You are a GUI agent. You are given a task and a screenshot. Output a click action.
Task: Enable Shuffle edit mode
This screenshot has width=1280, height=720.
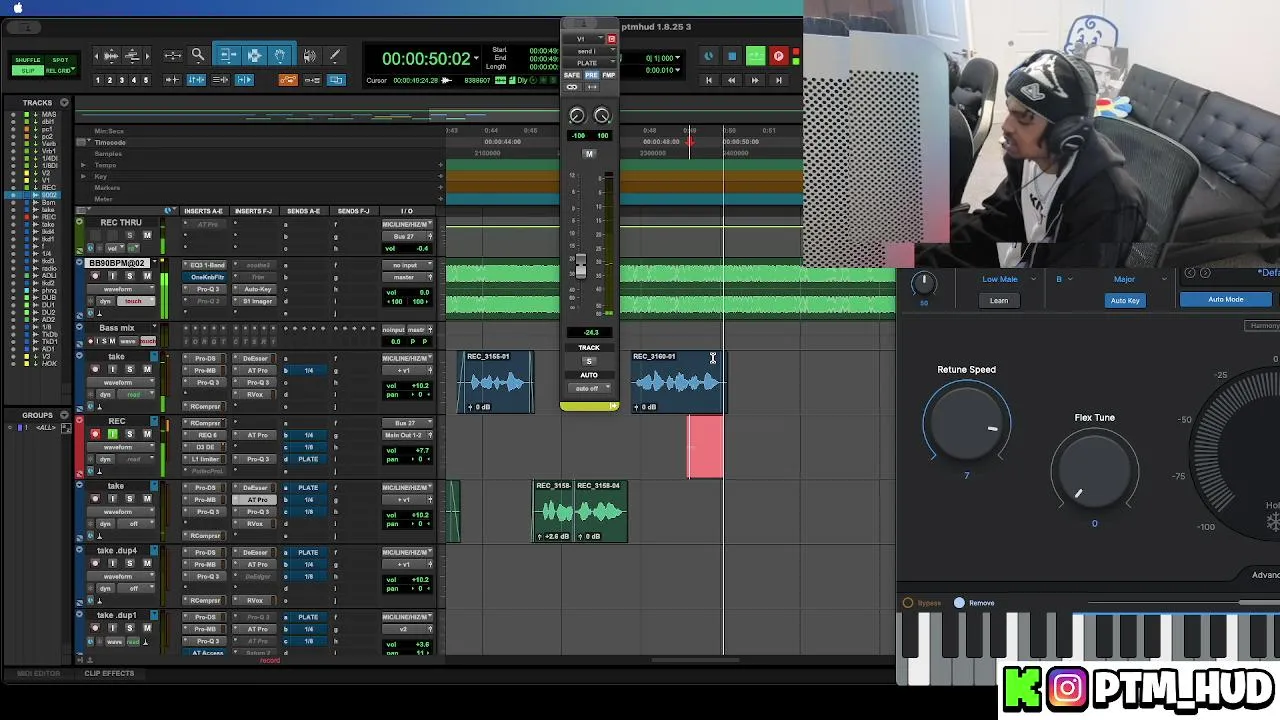(x=28, y=60)
